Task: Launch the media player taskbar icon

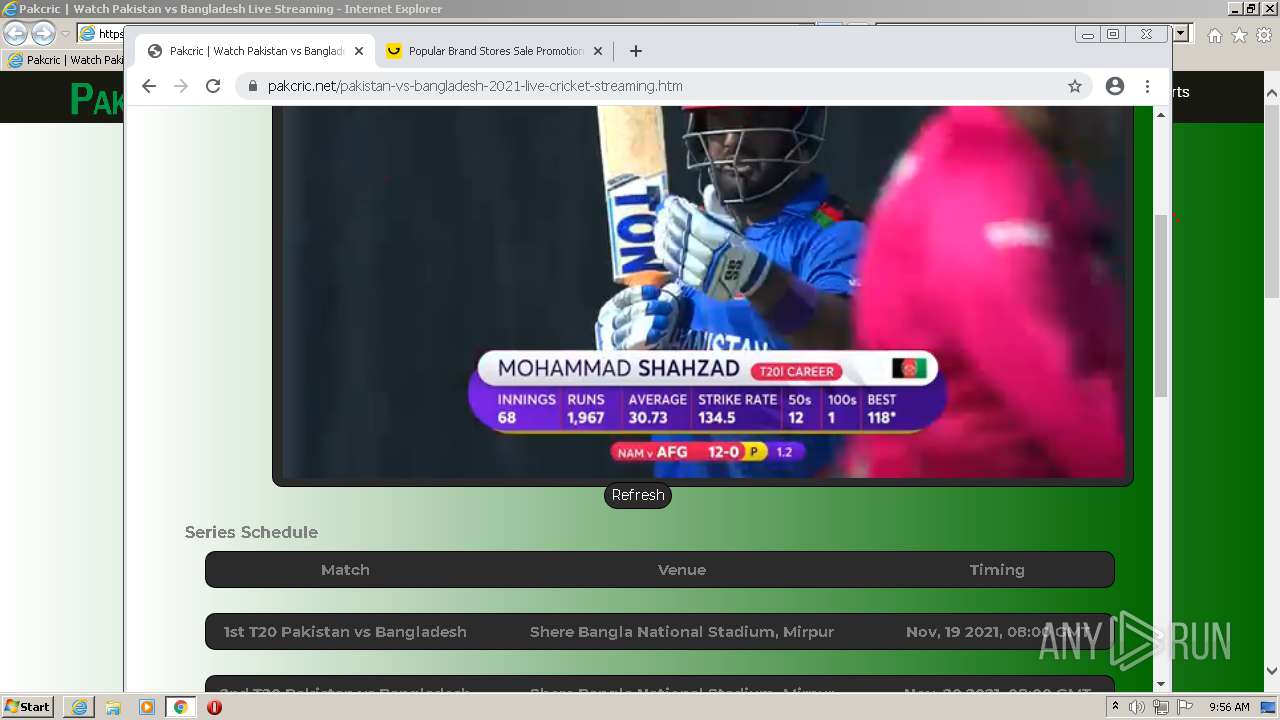Action: [147, 707]
